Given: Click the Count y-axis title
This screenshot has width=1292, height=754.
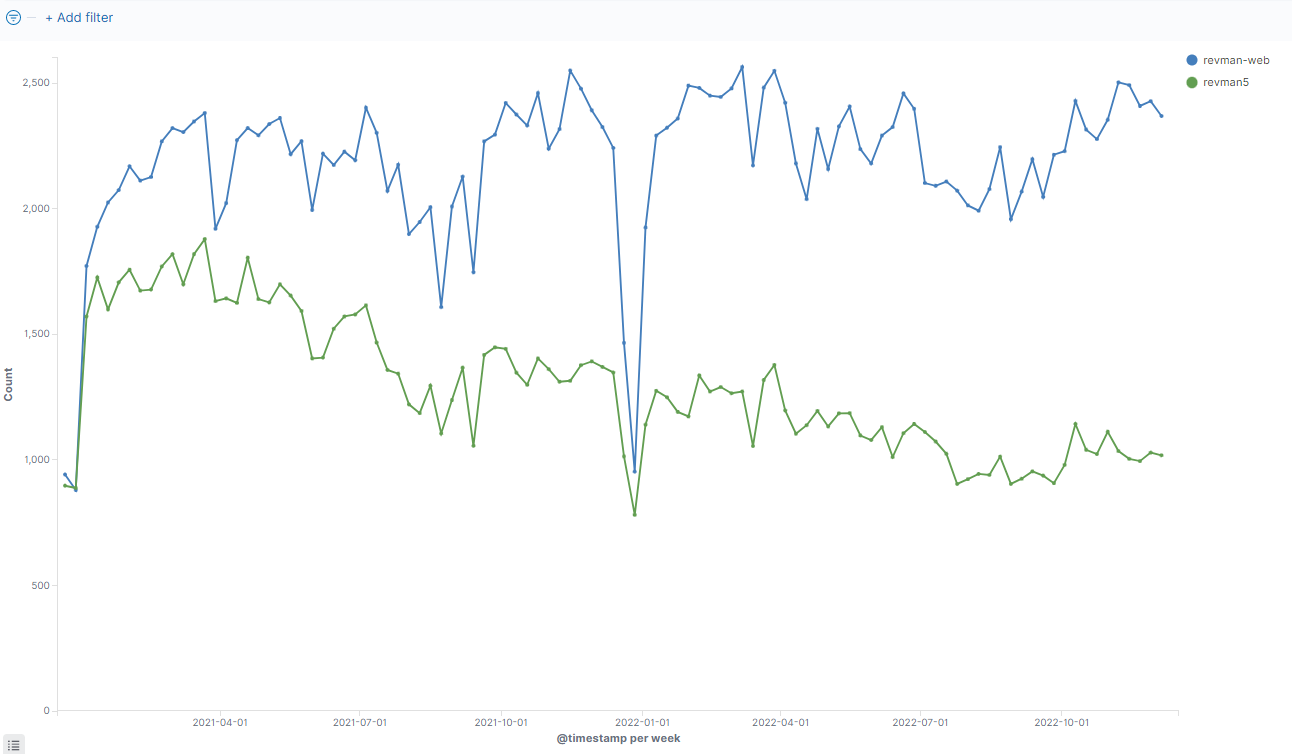Looking at the screenshot, I should (9, 385).
